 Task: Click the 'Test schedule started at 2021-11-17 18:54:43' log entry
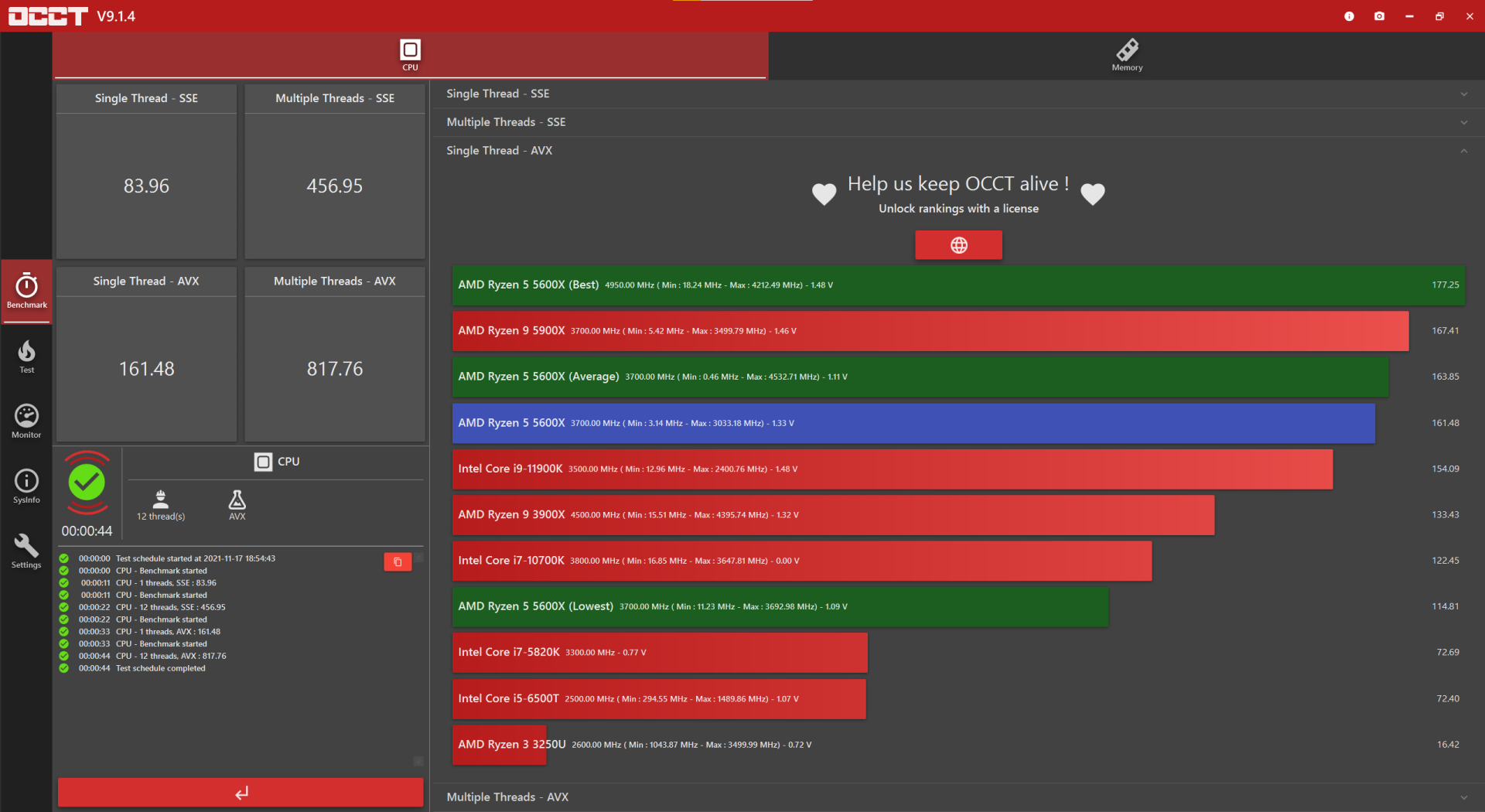[196, 558]
